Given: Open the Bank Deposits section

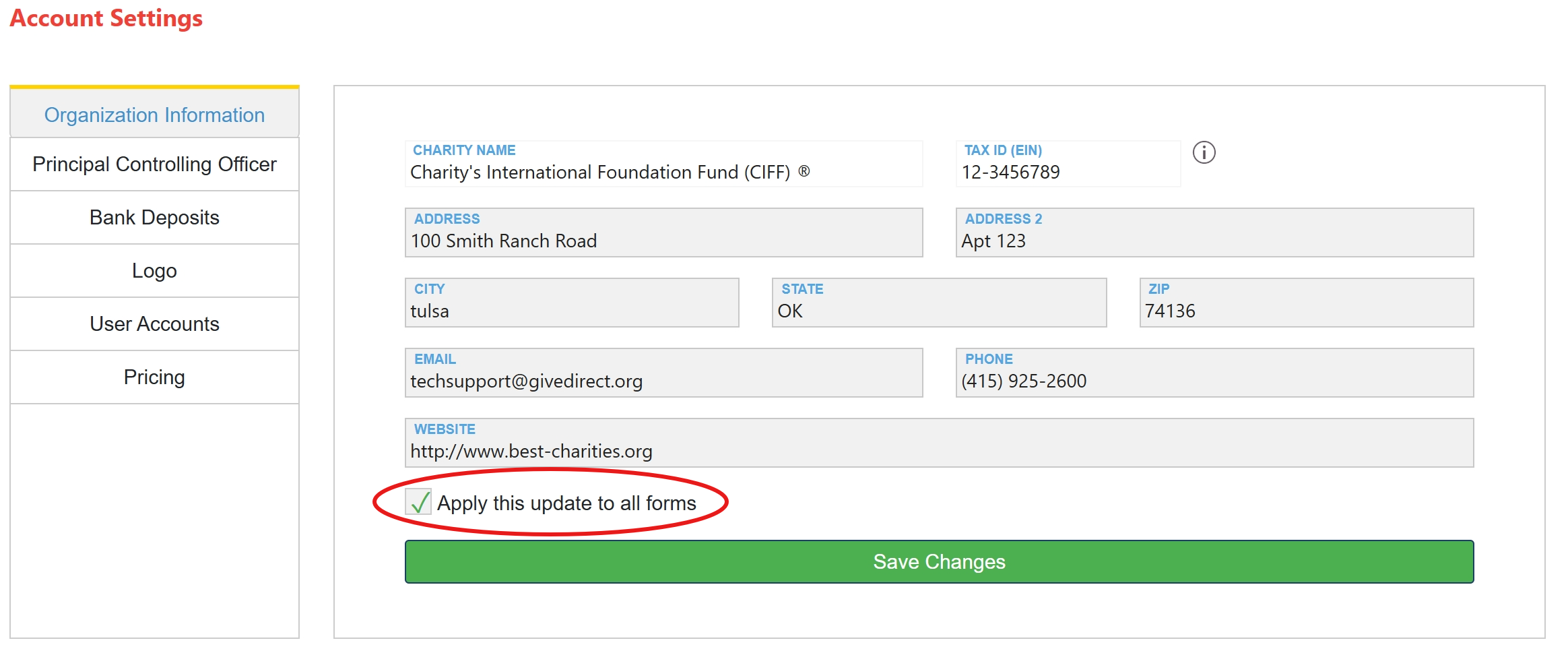Looking at the screenshot, I should (154, 218).
